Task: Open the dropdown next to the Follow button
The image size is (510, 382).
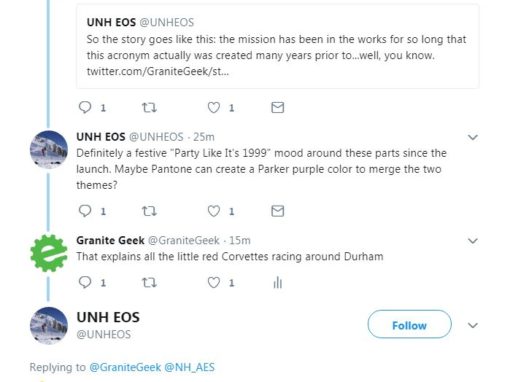Action: (473, 325)
